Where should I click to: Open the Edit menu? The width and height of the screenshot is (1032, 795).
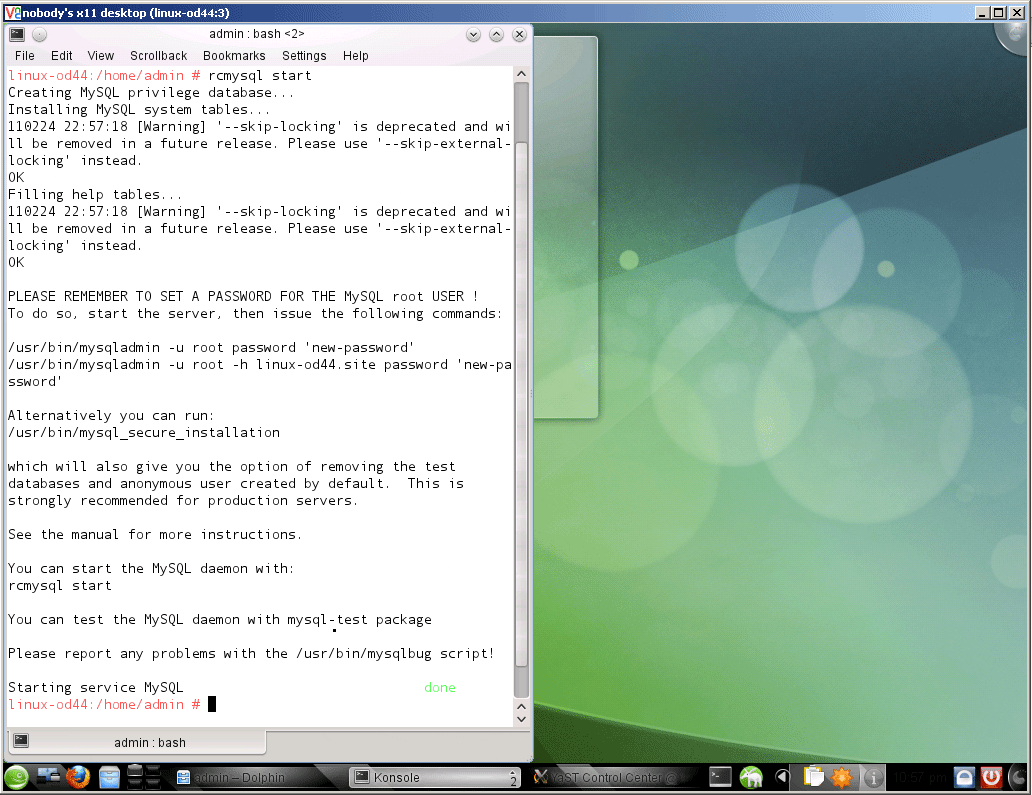(61, 56)
